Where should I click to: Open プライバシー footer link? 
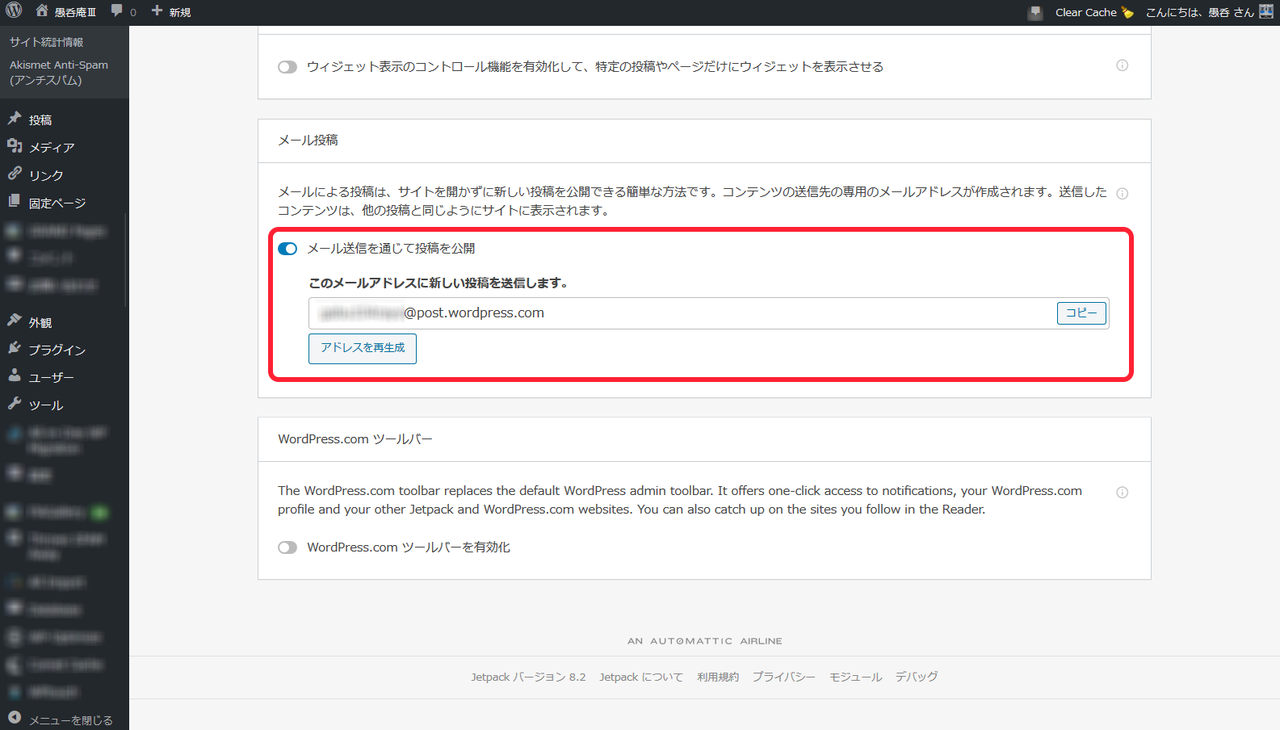tap(783, 677)
